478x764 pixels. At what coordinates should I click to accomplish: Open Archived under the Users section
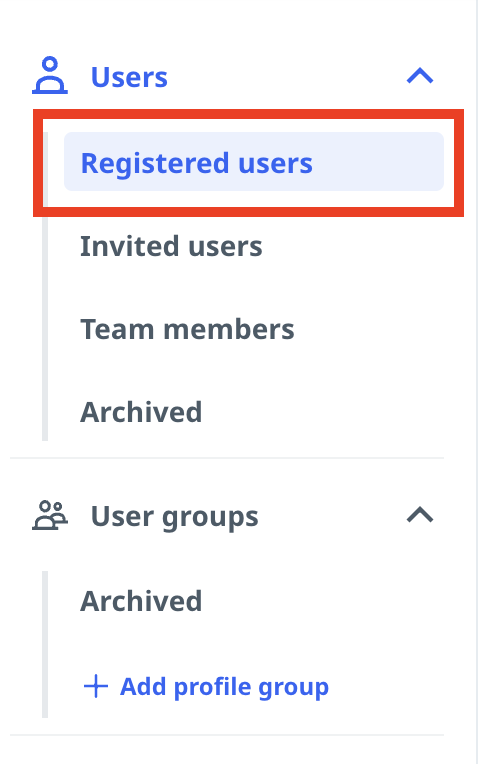click(x=141, y=412)
